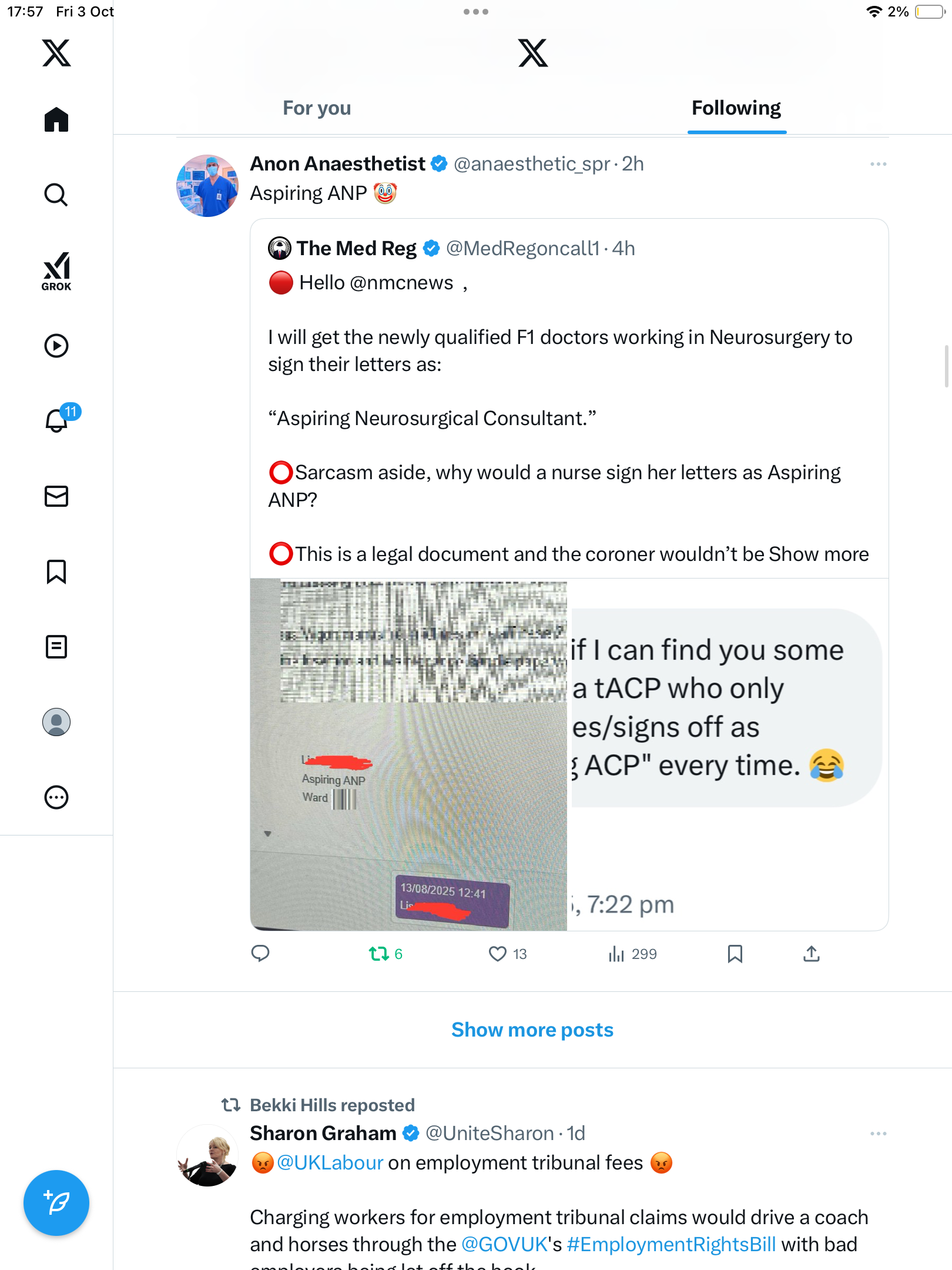Open the Grok assistant icon
Viewport: 952px width, 1270px height.
(56, 271)
